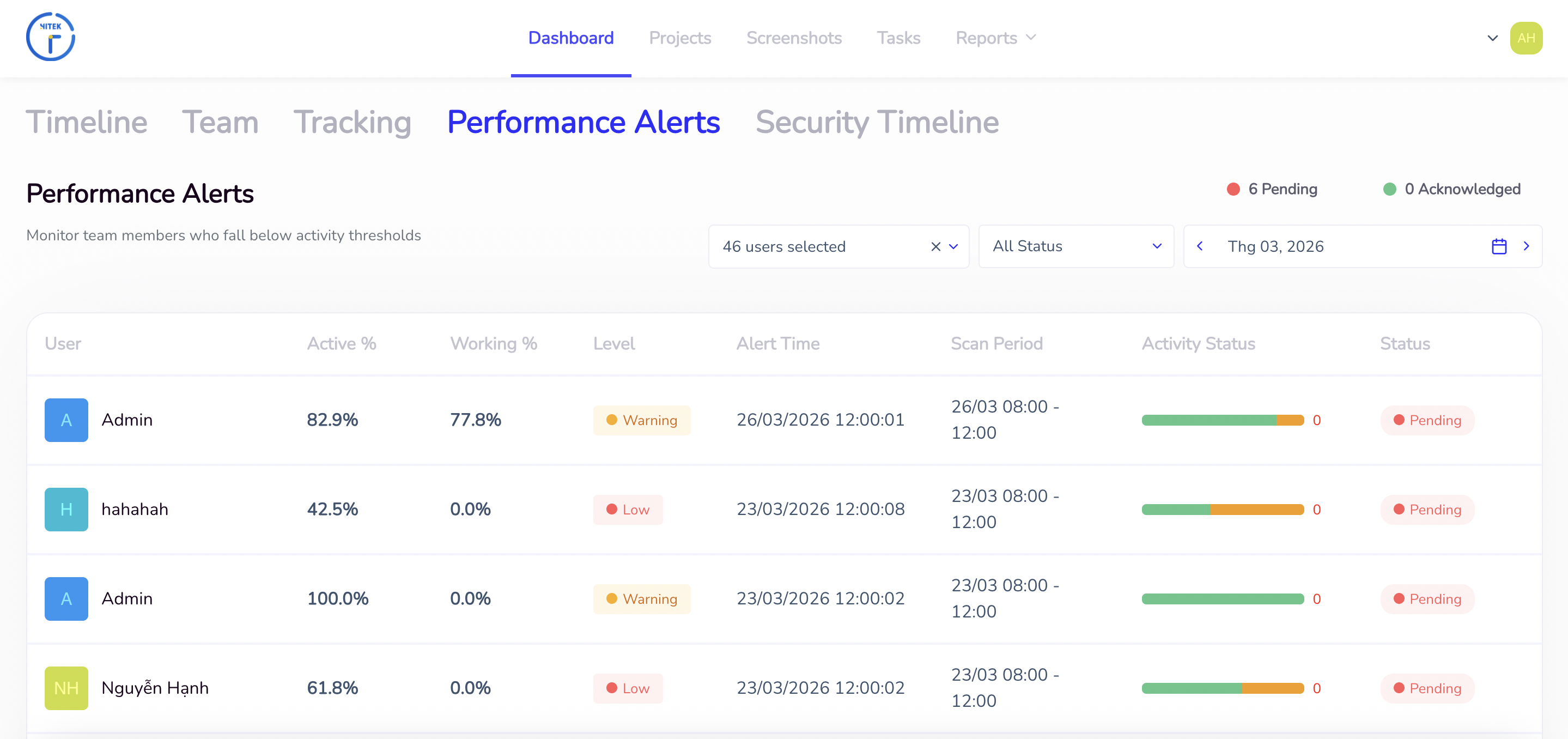Click the H avatar for hahahah
The image size is (1568, 739).
(x=66, y=510)
